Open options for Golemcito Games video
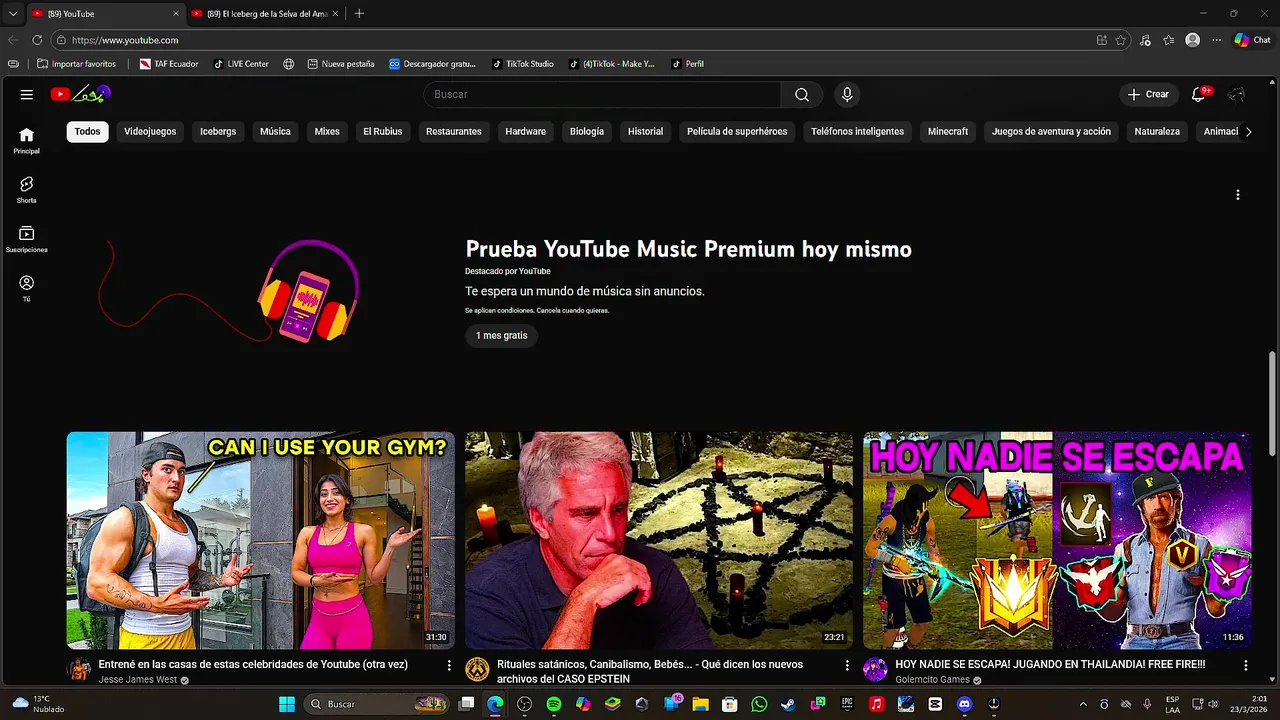 coord(1245,665)
